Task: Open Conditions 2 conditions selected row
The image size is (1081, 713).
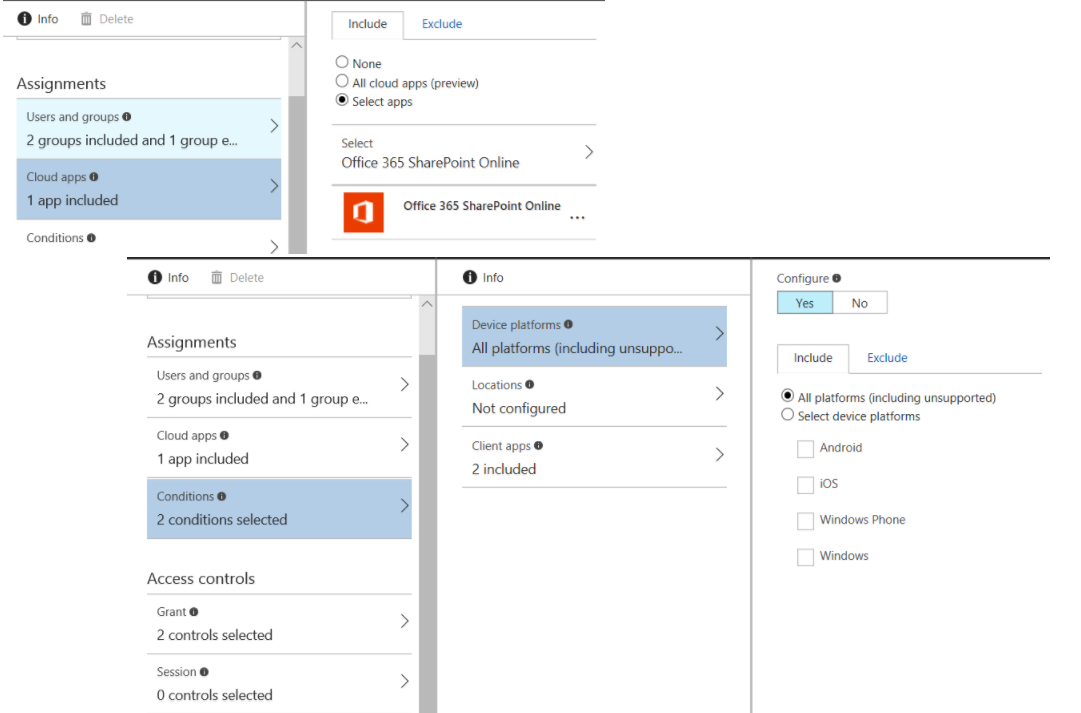Action: [x=279, y=508]
